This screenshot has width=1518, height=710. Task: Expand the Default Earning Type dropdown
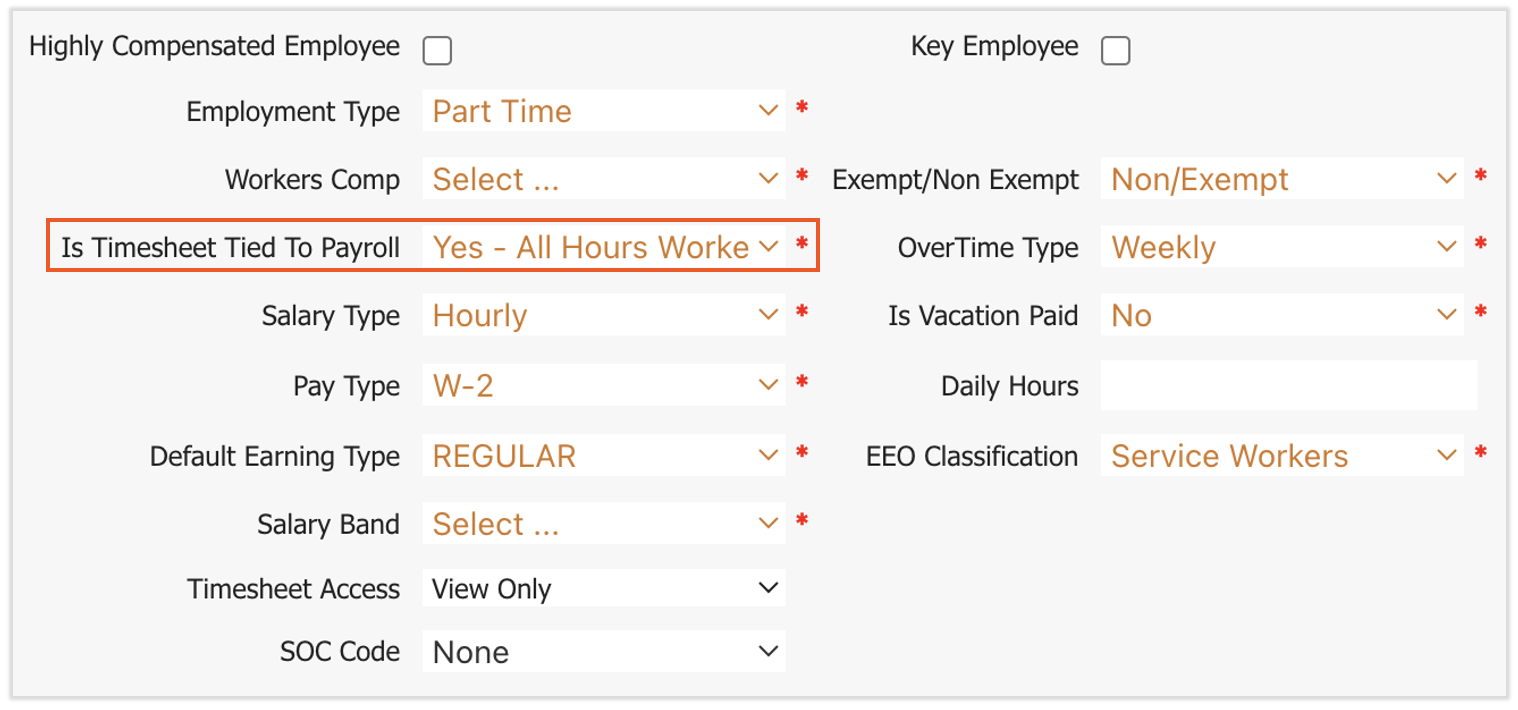603,456
